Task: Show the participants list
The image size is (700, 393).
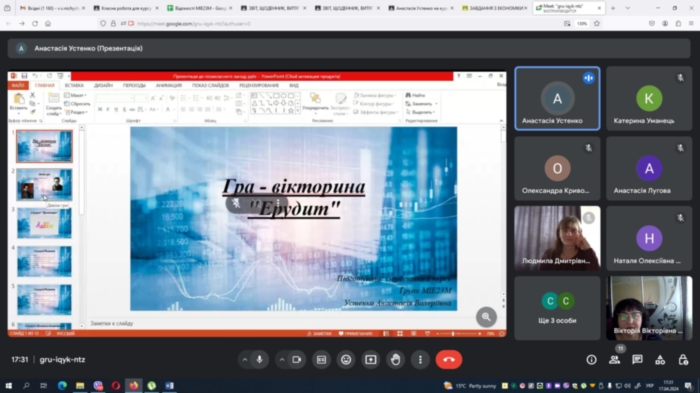Action: pyautogui.click(x=615, y=360)
